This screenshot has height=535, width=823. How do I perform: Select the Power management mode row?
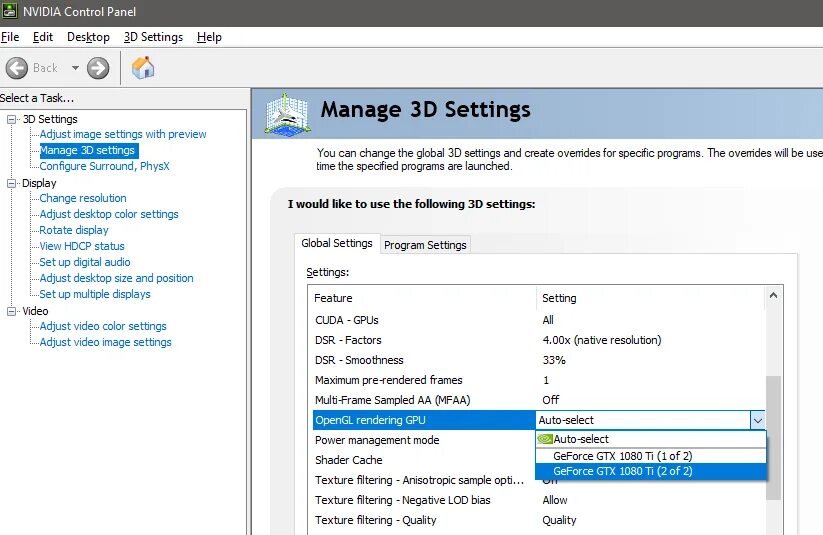377,440
